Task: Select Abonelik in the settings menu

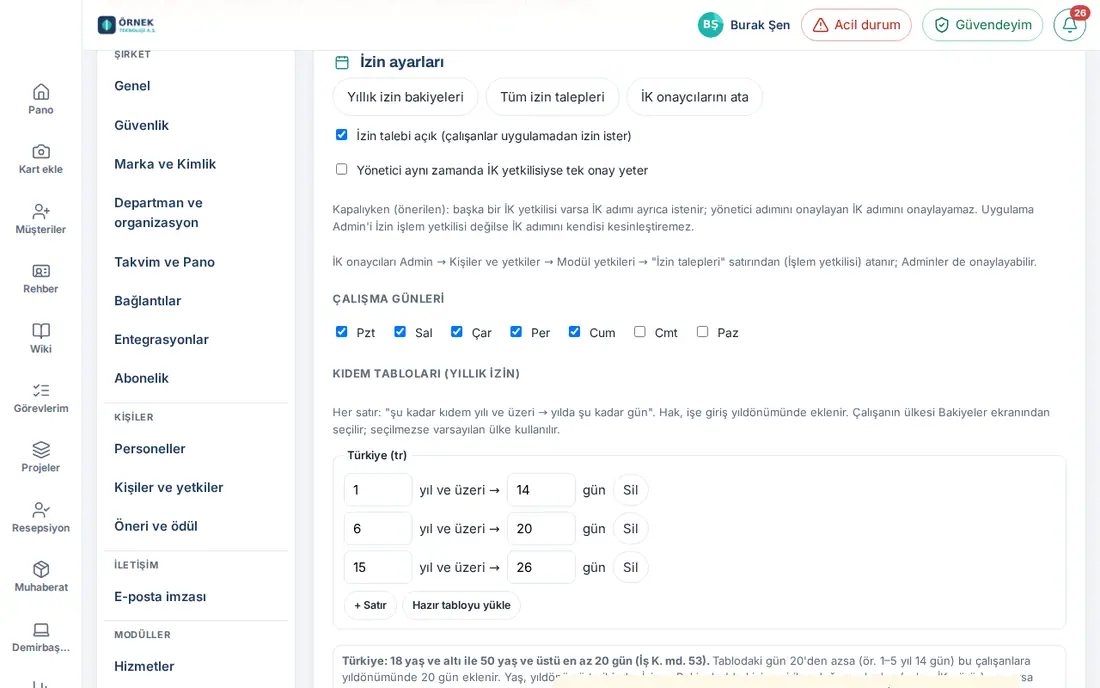Action: pyautogui.click(x=141, y=378)
